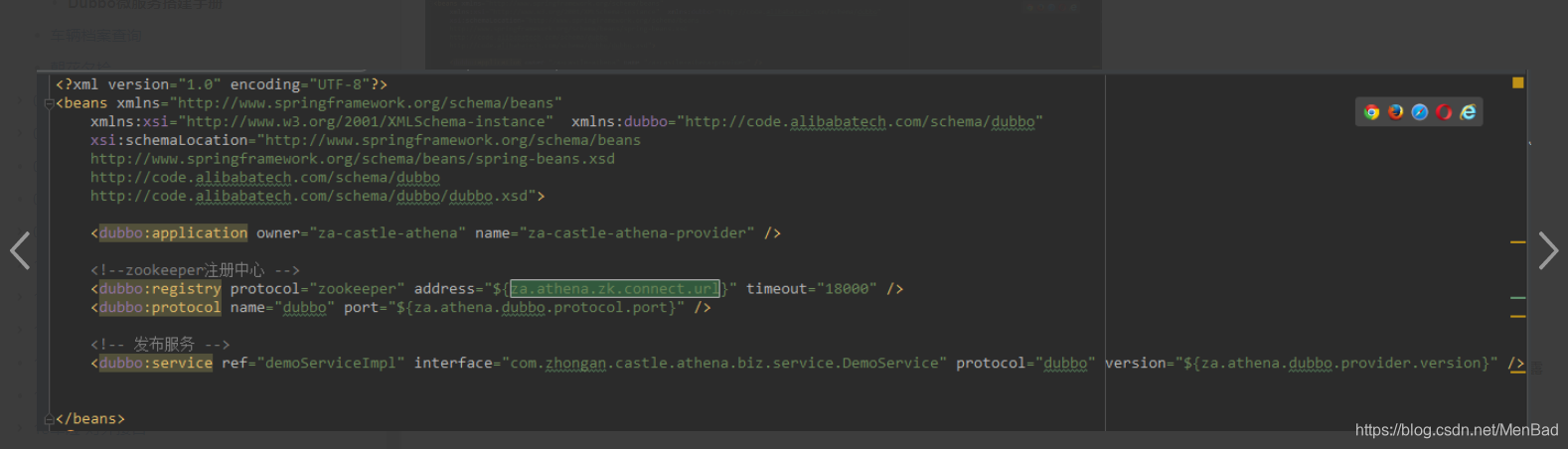Jump to the warning stripe below green mark

tap(1517, 316)
